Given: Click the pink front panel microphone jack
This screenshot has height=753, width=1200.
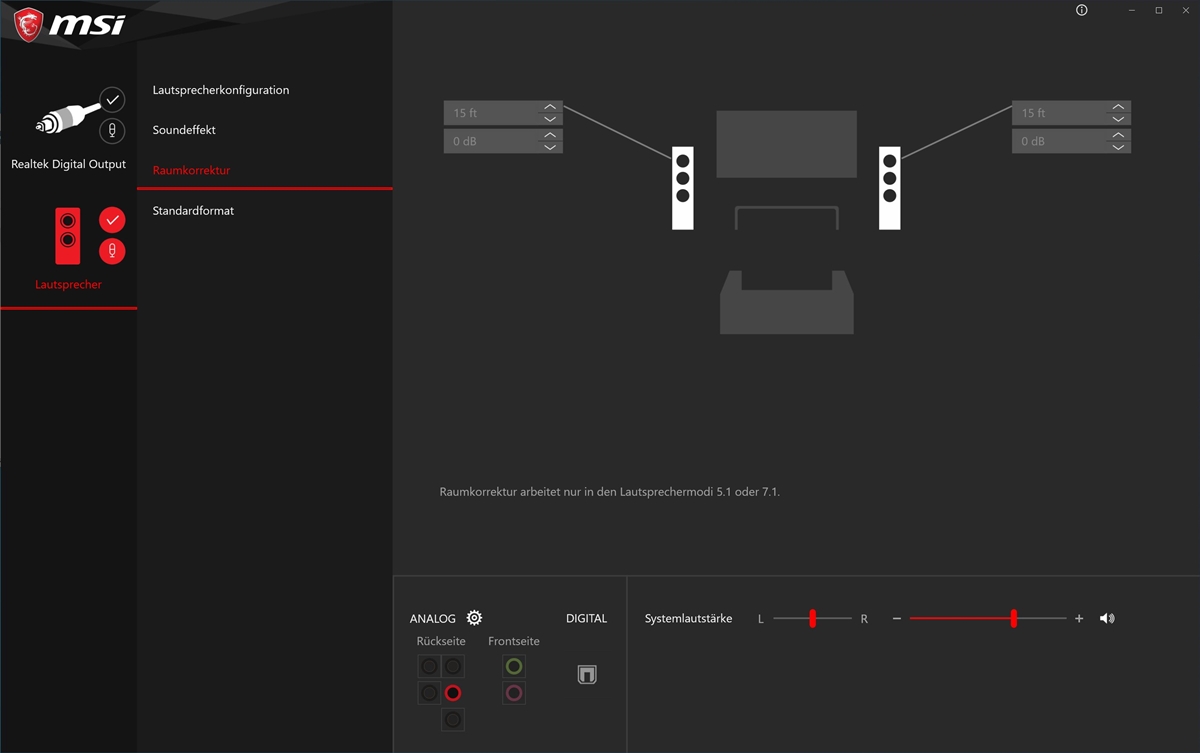Looking at the screenshot, I should (514, 693).
